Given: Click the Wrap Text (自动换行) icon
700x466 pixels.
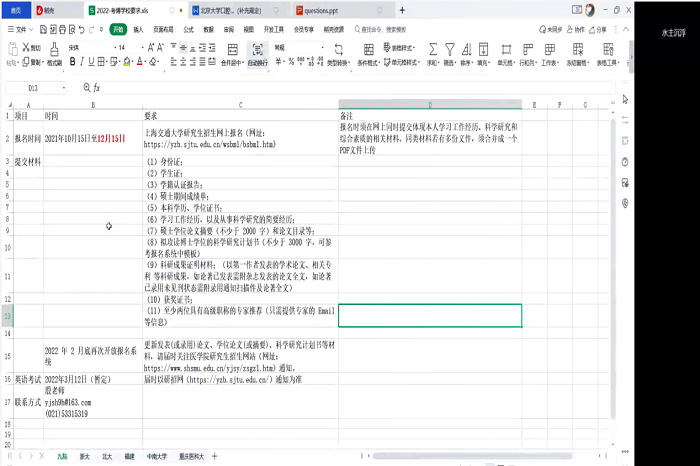Looking at the screenshot, I should (x=257, y=48).
